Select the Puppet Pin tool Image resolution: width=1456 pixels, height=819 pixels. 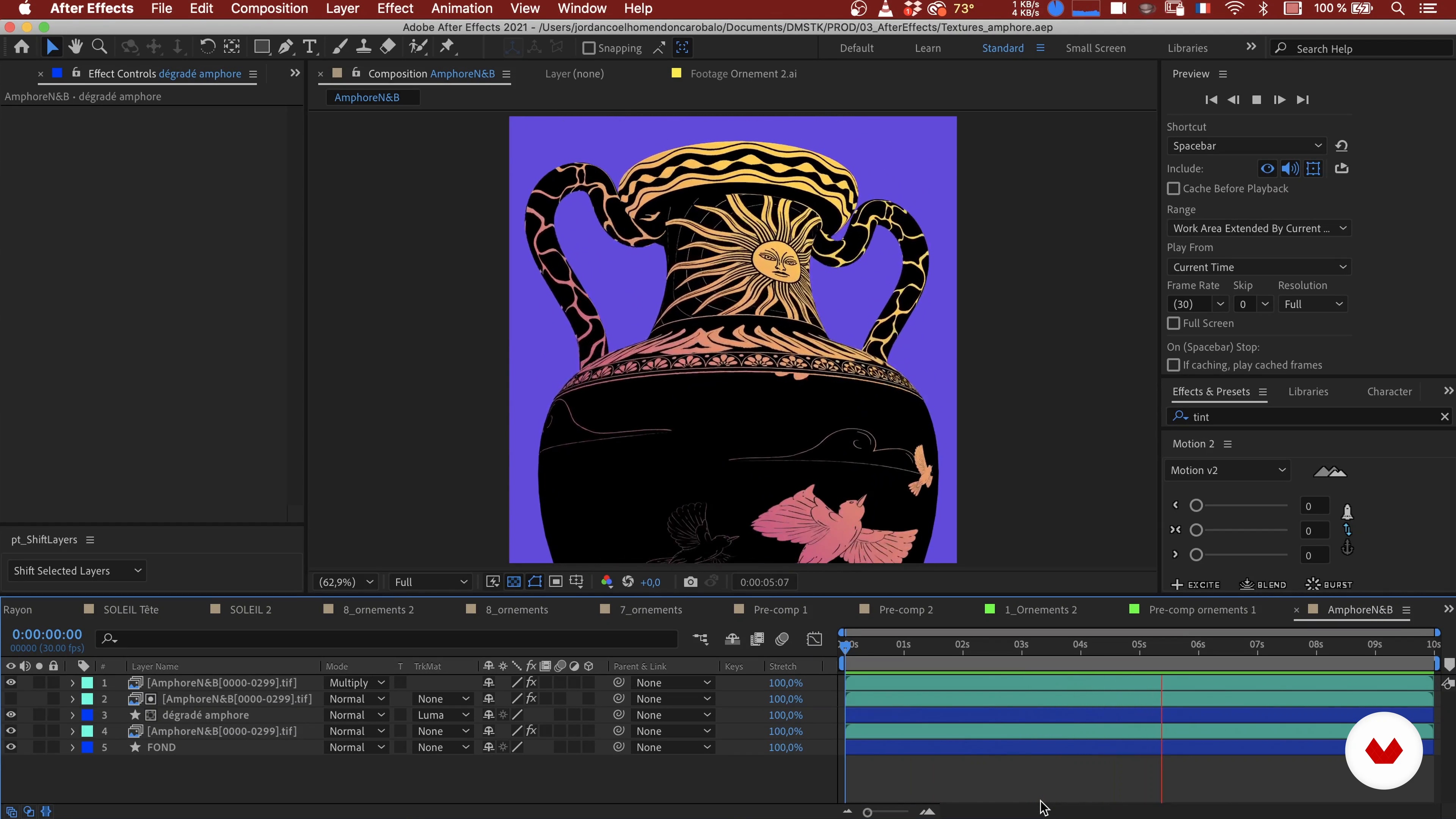[x=447, y=47]
